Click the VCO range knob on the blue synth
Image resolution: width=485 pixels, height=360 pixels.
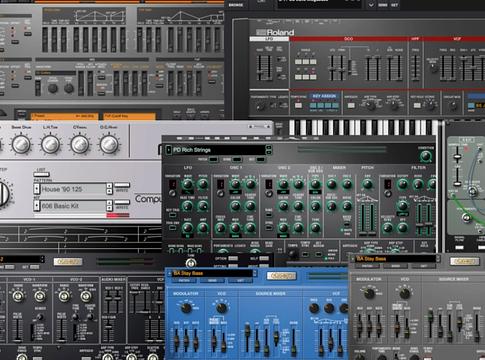[x=221, y=307]
